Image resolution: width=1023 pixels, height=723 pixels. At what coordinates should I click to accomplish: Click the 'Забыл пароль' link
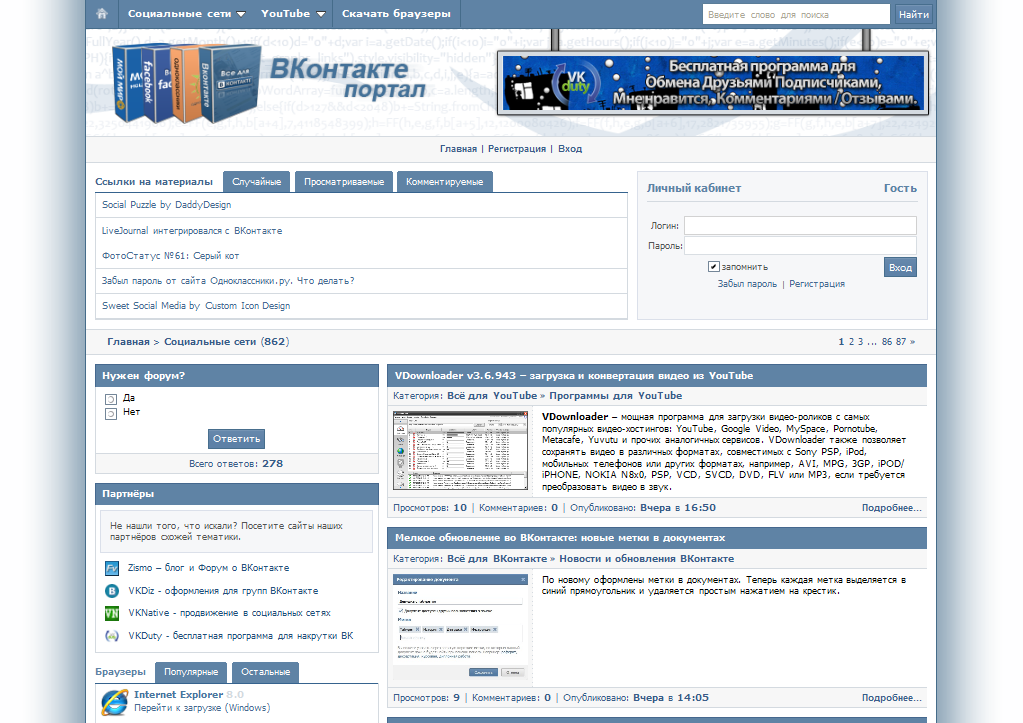pyautogui.click(x=747, y=284)
